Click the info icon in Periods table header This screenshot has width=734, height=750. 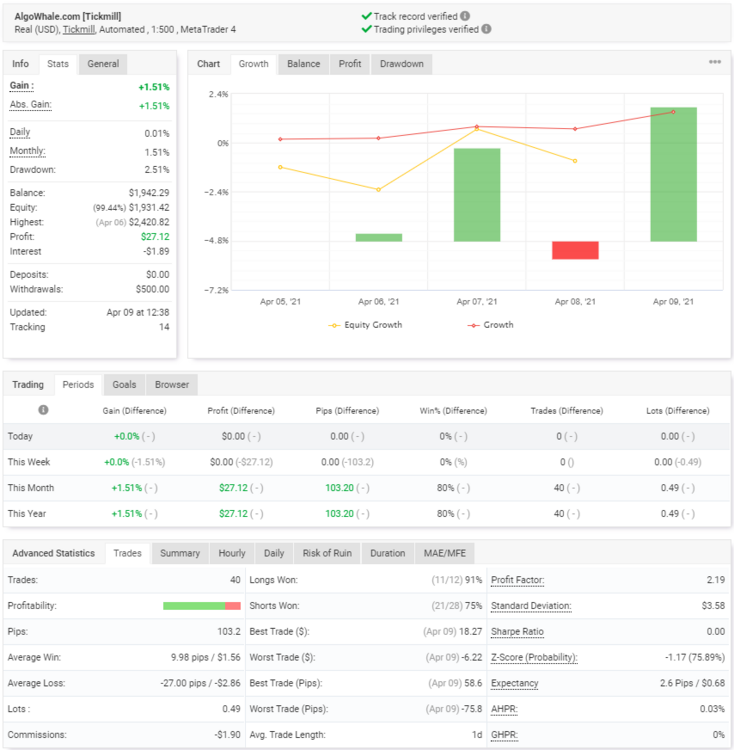(x=43, y=410)
